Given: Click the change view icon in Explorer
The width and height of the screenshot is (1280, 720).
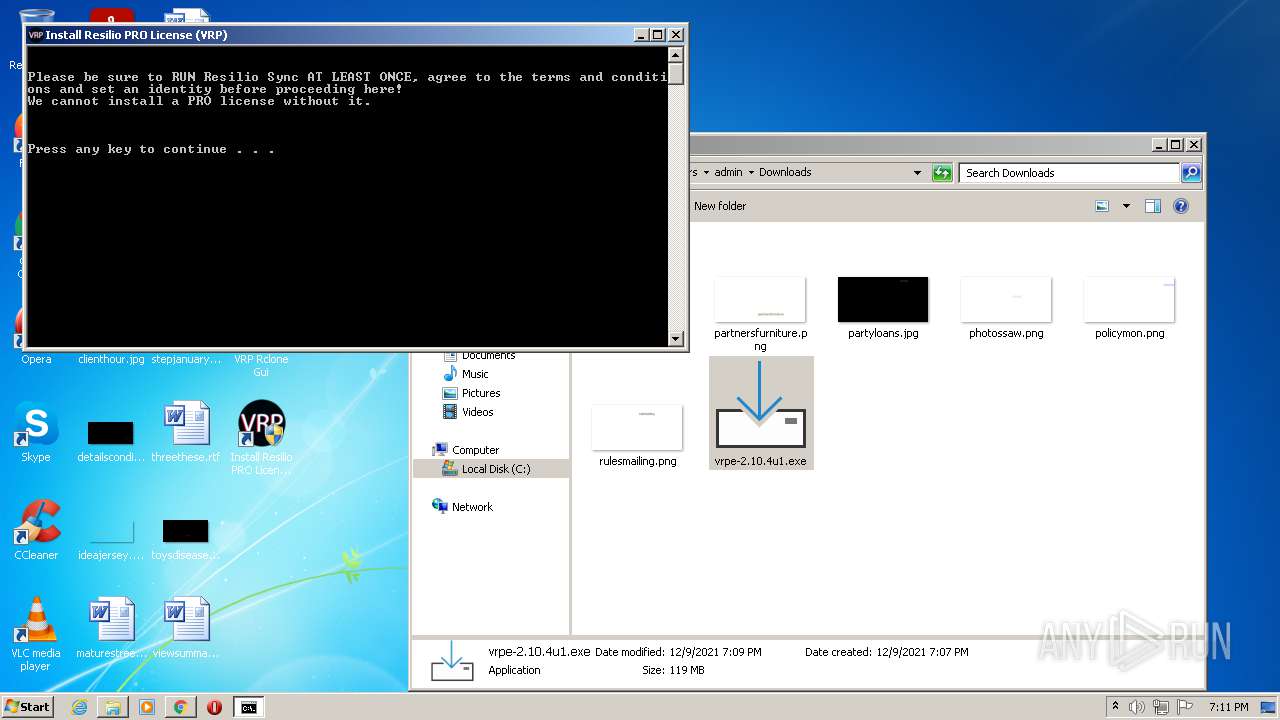Looking at the screenshot, I should point(1102,206).
